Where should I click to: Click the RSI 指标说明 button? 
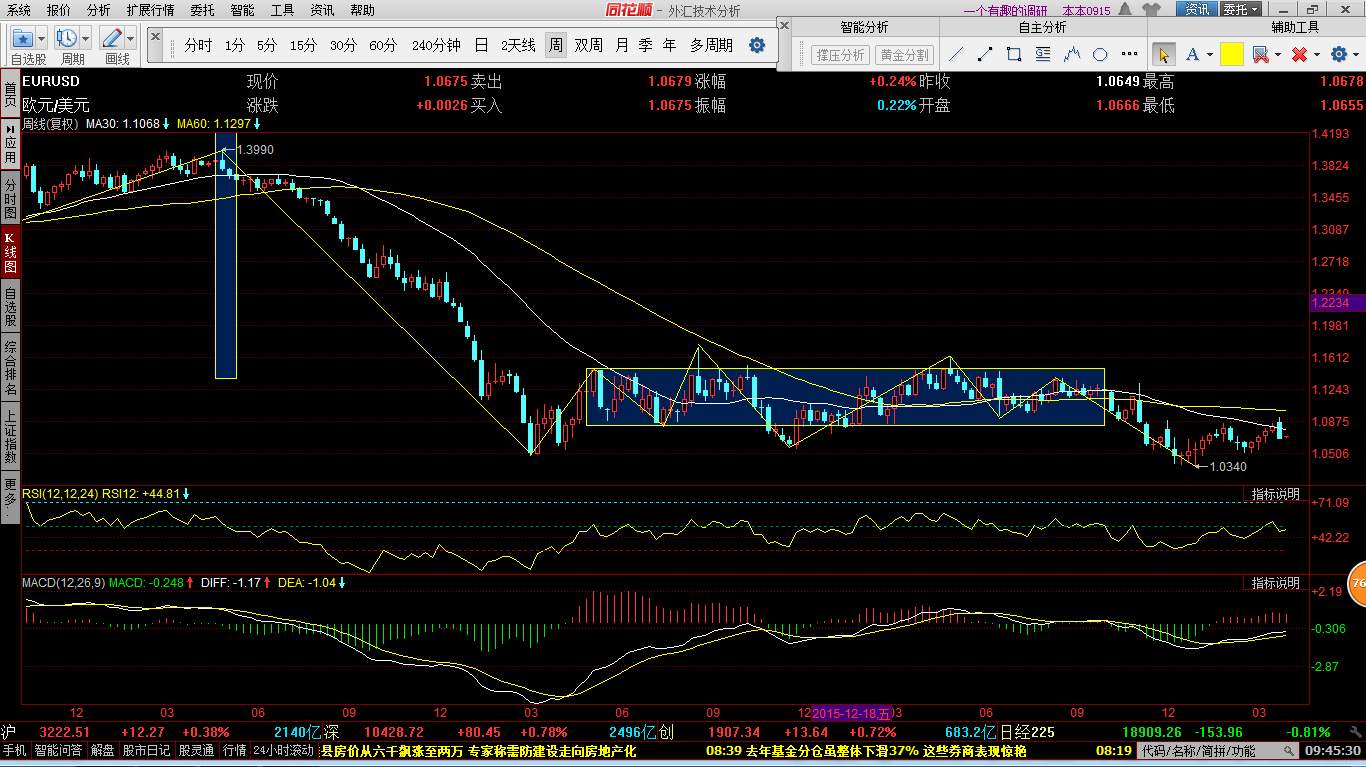coord(1275,494)
